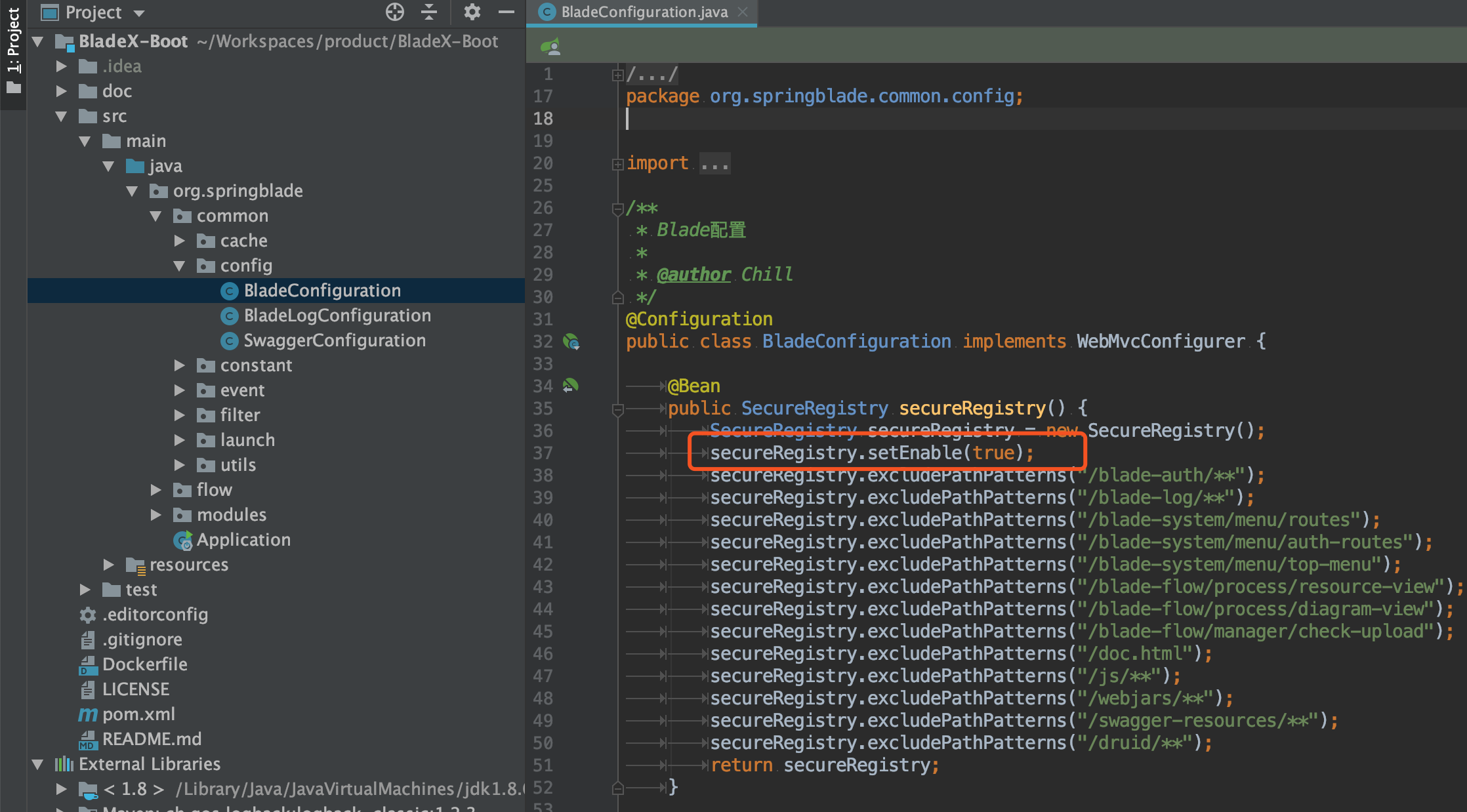
Task: Close the BladeConfiguration.java tab
Action: tap(743, 12)
